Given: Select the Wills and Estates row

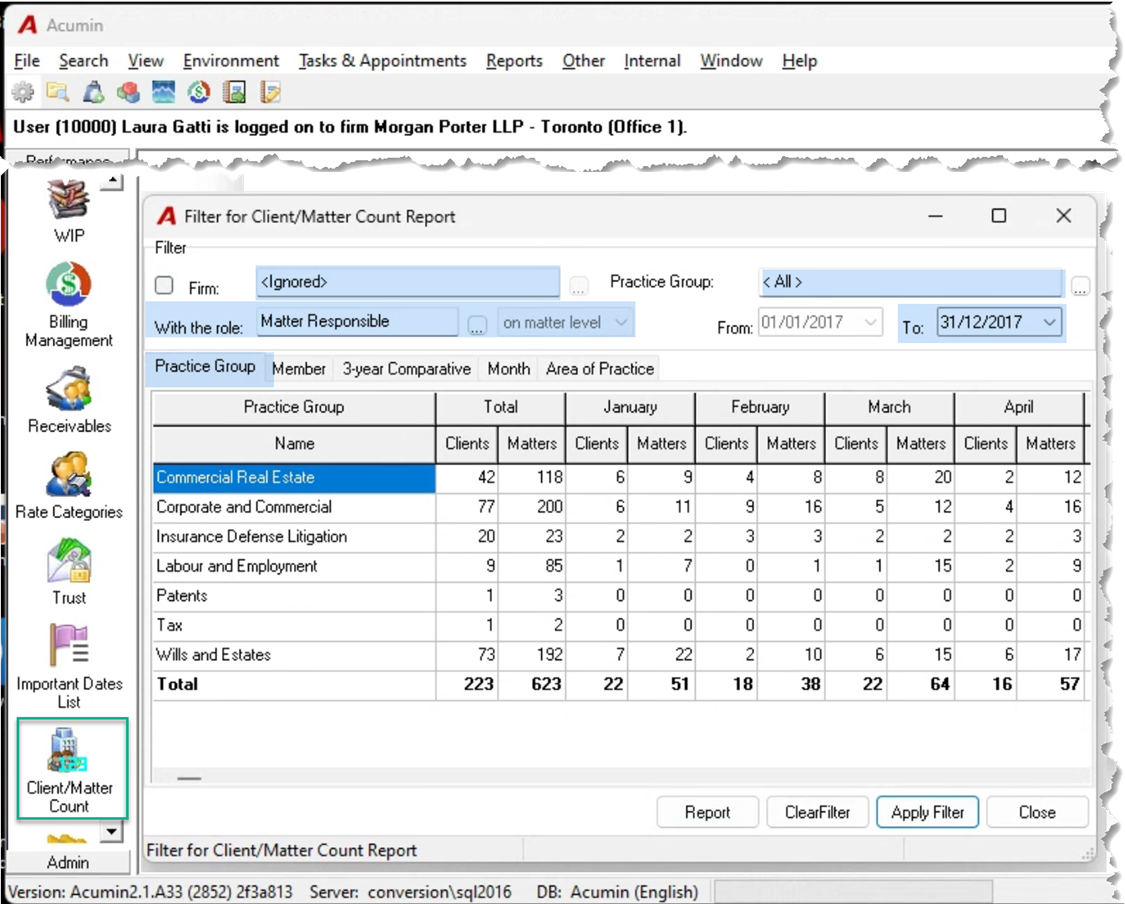Looking at the screenshot, I should point(620,654).
